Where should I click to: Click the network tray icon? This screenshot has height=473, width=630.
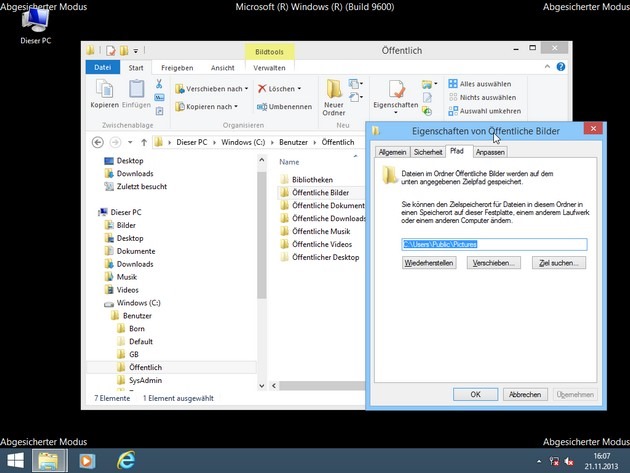coord(554,462)
